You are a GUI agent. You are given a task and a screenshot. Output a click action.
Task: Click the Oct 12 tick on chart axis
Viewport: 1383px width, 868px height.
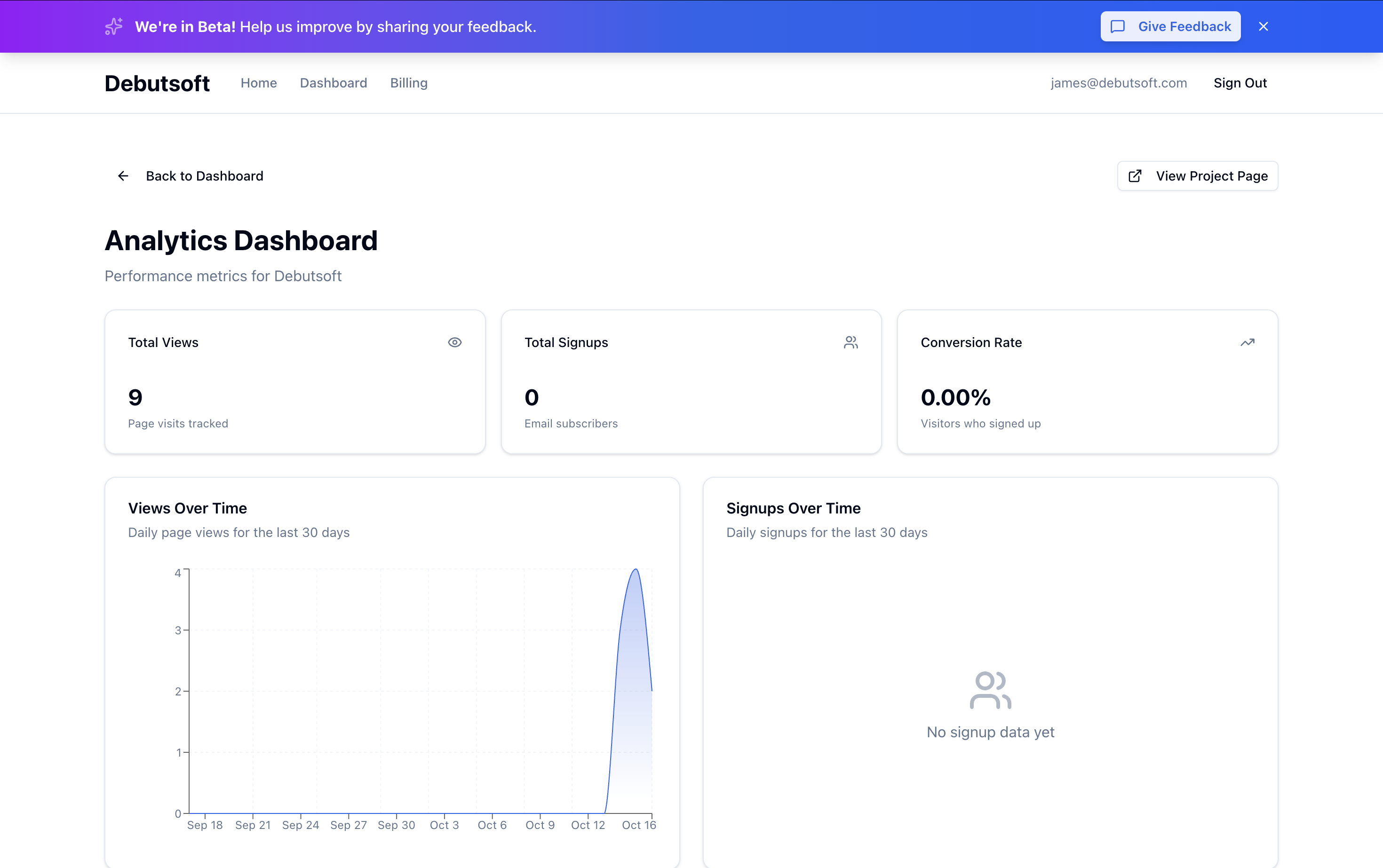click(x=588, y=824)
